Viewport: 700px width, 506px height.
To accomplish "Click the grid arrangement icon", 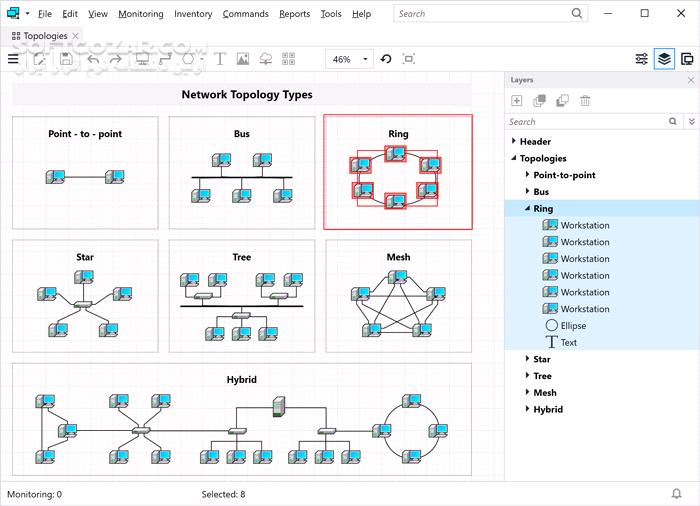I will tap(288, 59).
